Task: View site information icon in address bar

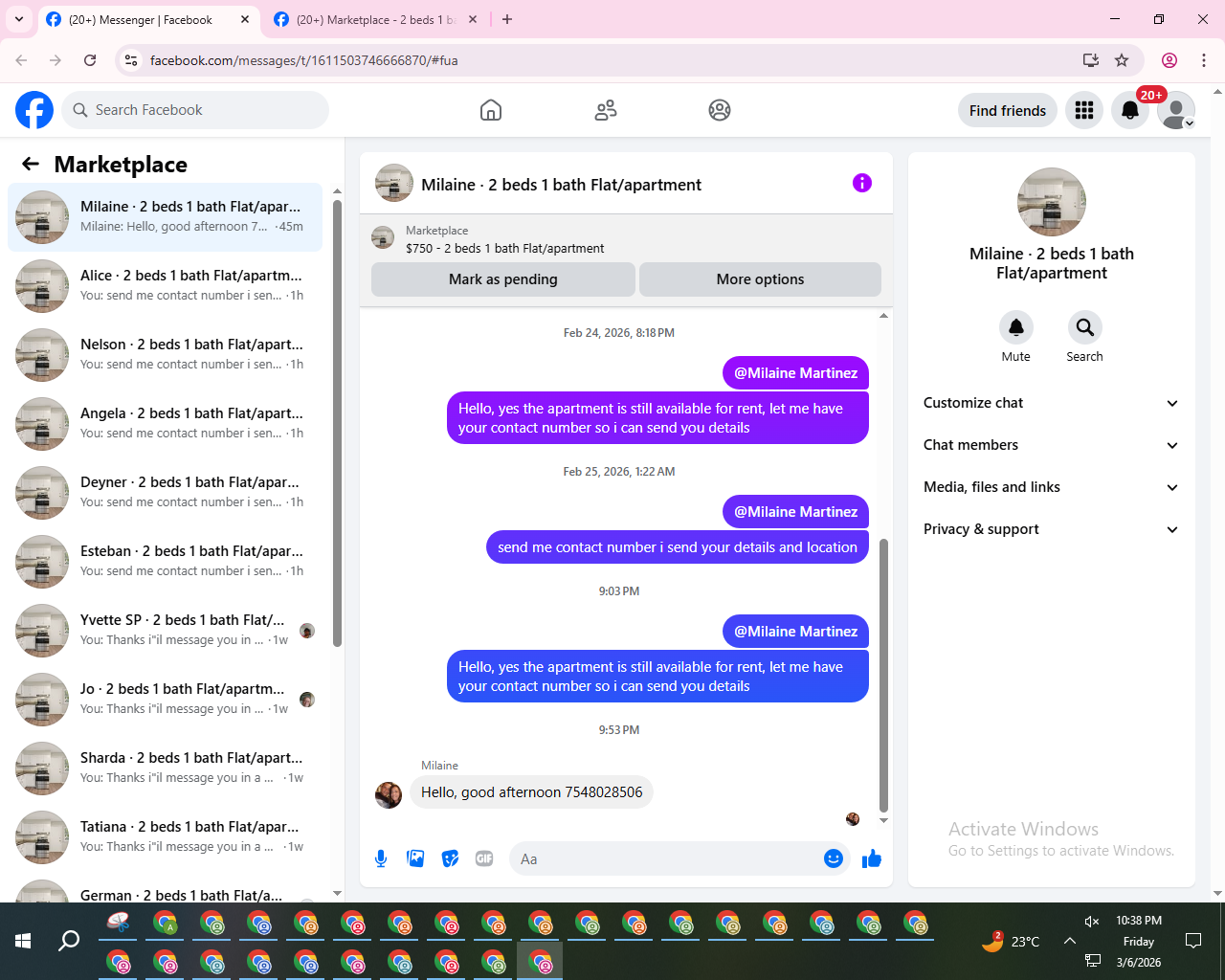Action: click(x=132, y=60)
